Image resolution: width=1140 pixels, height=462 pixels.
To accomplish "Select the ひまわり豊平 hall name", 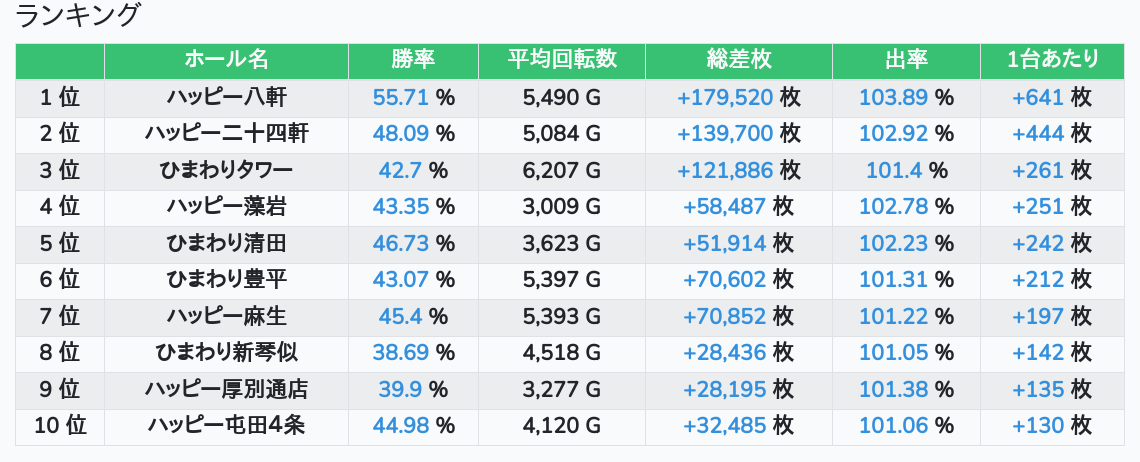I will point(226,280).
